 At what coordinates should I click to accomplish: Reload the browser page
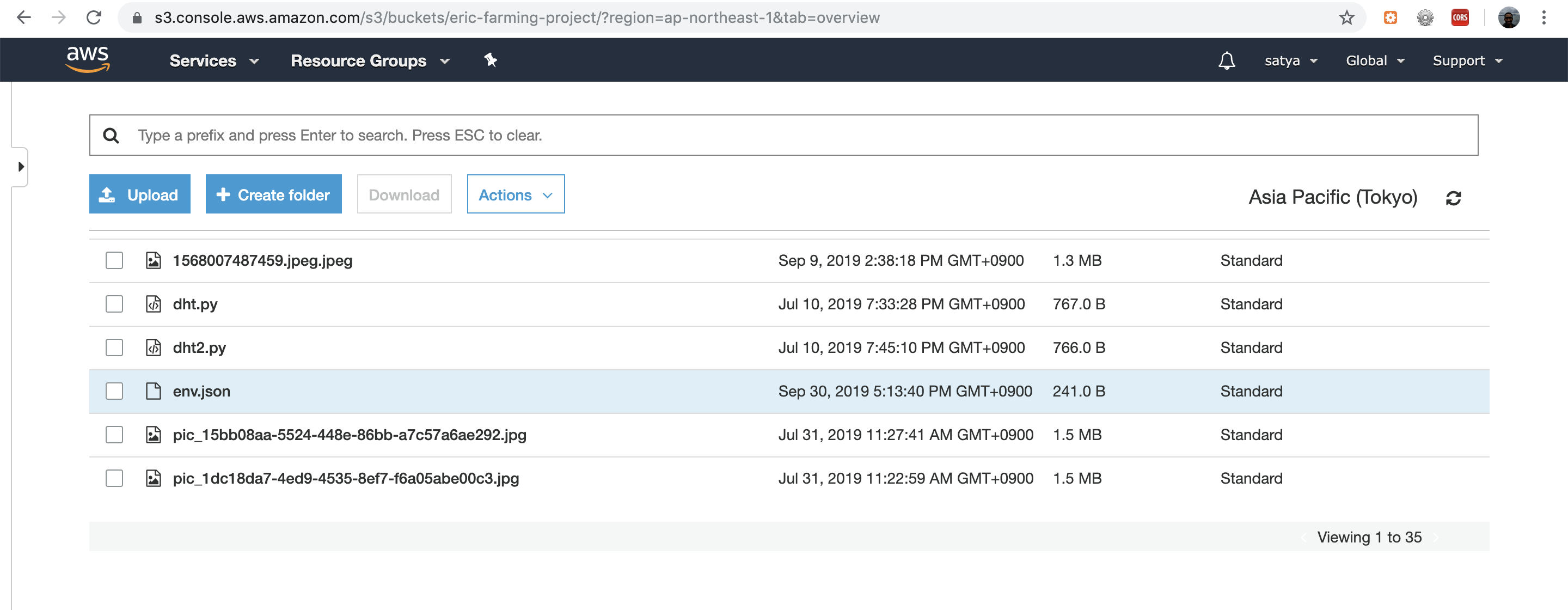pyautogui.click(x=94, y=17)
